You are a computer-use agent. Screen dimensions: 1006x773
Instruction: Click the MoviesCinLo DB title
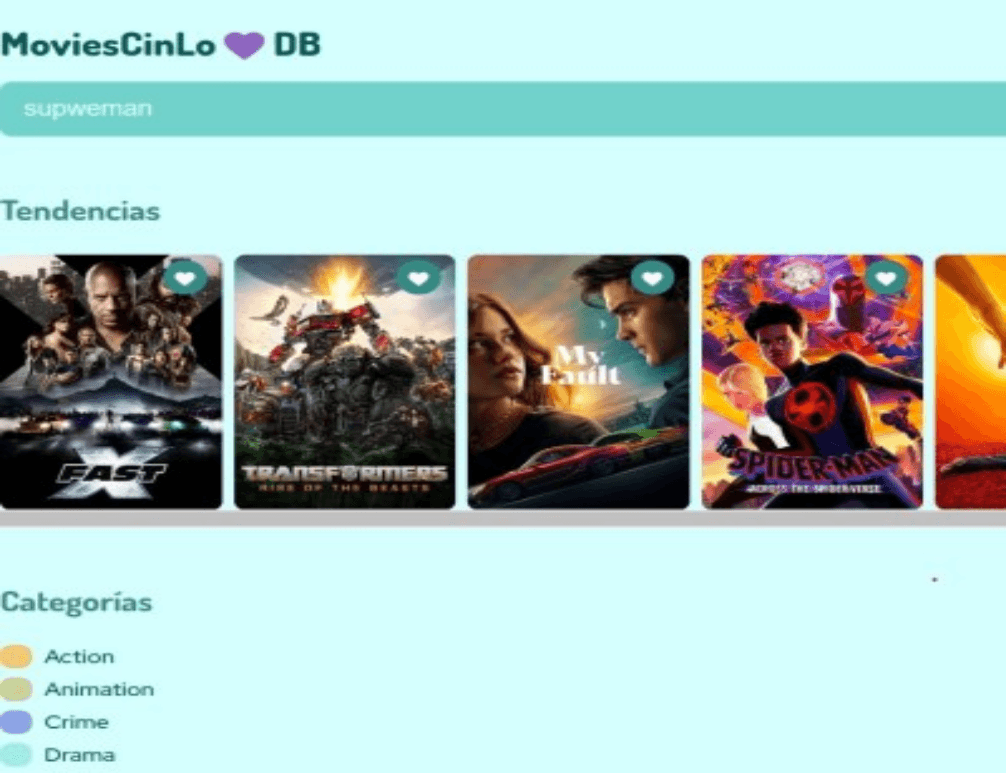[x=160, y=45]
